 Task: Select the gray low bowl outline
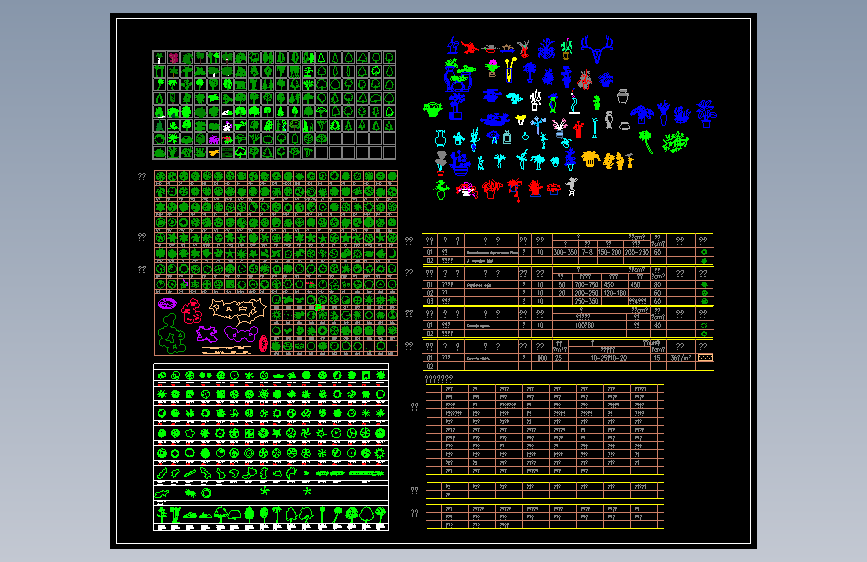point(625,126)
